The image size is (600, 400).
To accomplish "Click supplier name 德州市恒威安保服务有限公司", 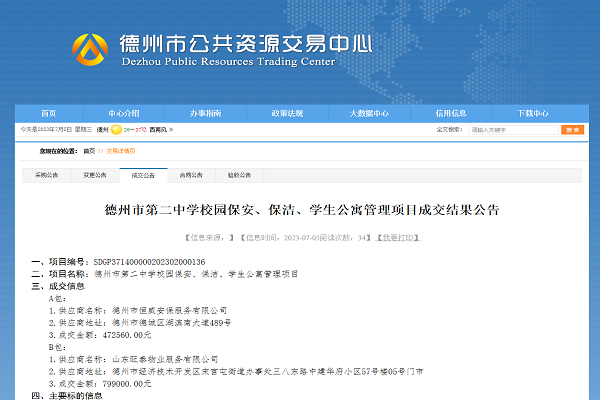I will pyautogui.click(x=170, y=310).
